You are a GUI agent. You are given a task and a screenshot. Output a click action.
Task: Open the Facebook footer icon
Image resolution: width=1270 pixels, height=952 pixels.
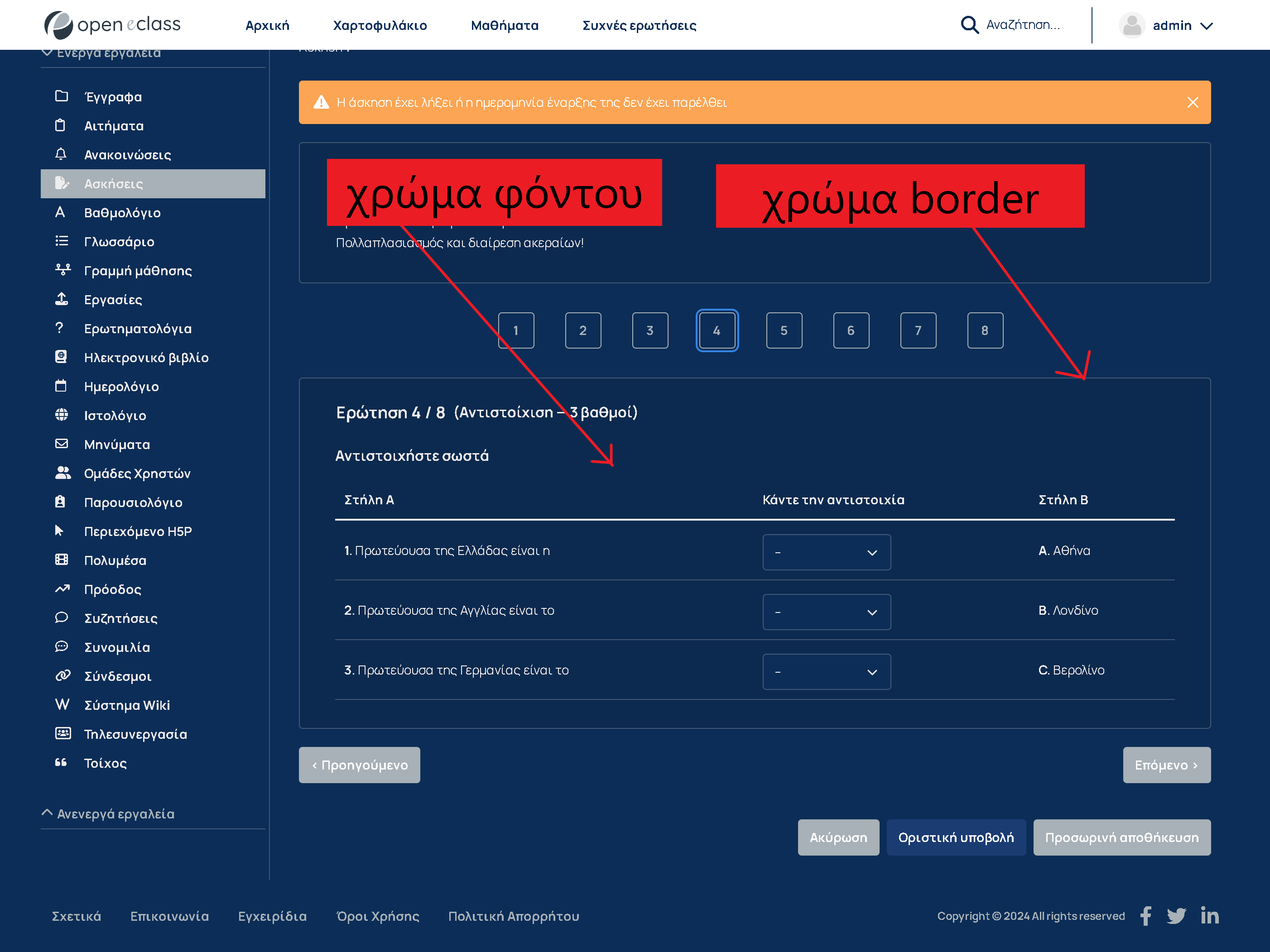click(x=1145, y=916)
